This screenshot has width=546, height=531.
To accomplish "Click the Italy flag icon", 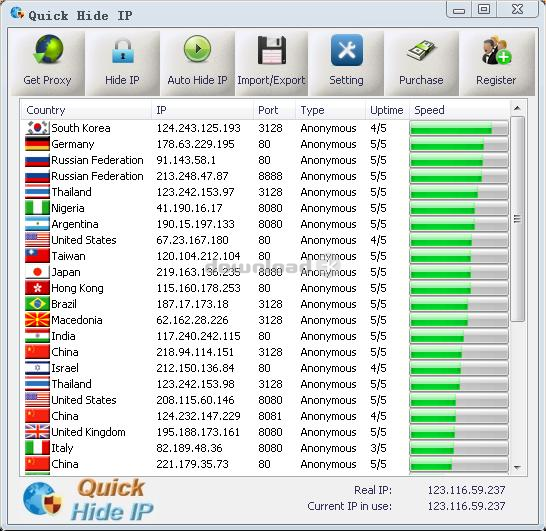I will click(x=37, y=448).
